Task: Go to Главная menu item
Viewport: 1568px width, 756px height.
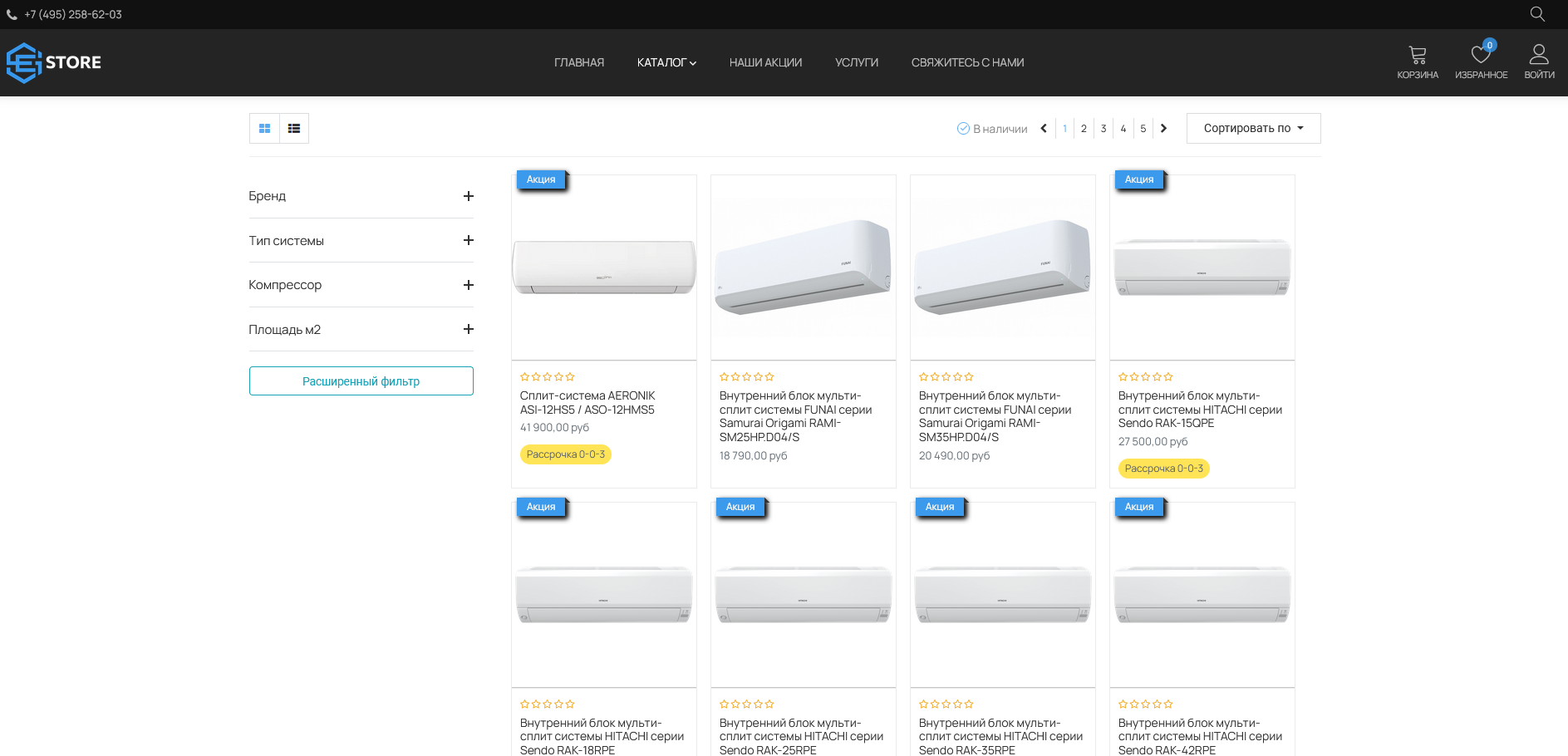Action: point(579,62)
